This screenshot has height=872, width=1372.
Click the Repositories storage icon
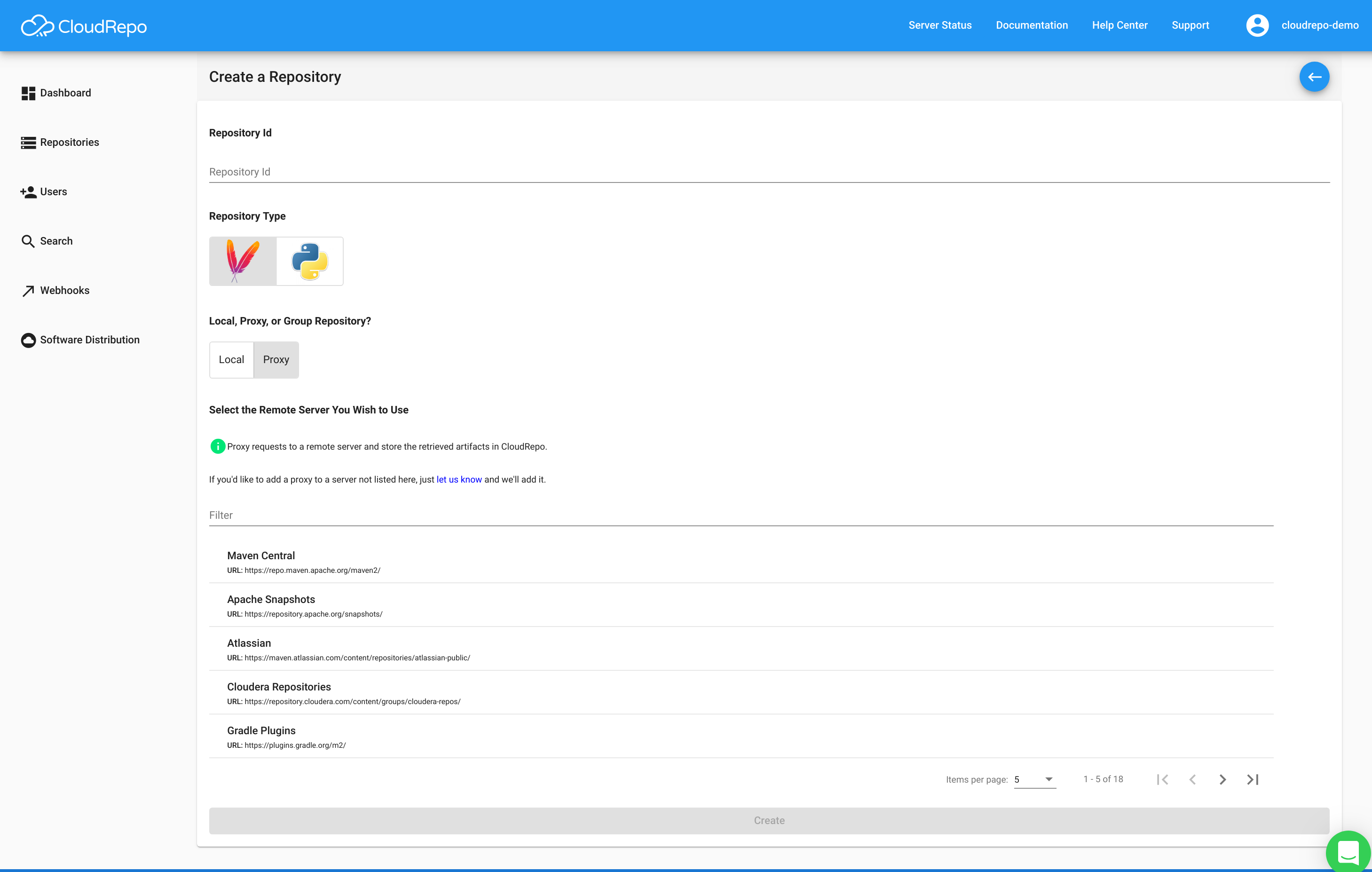coord(28,143)
